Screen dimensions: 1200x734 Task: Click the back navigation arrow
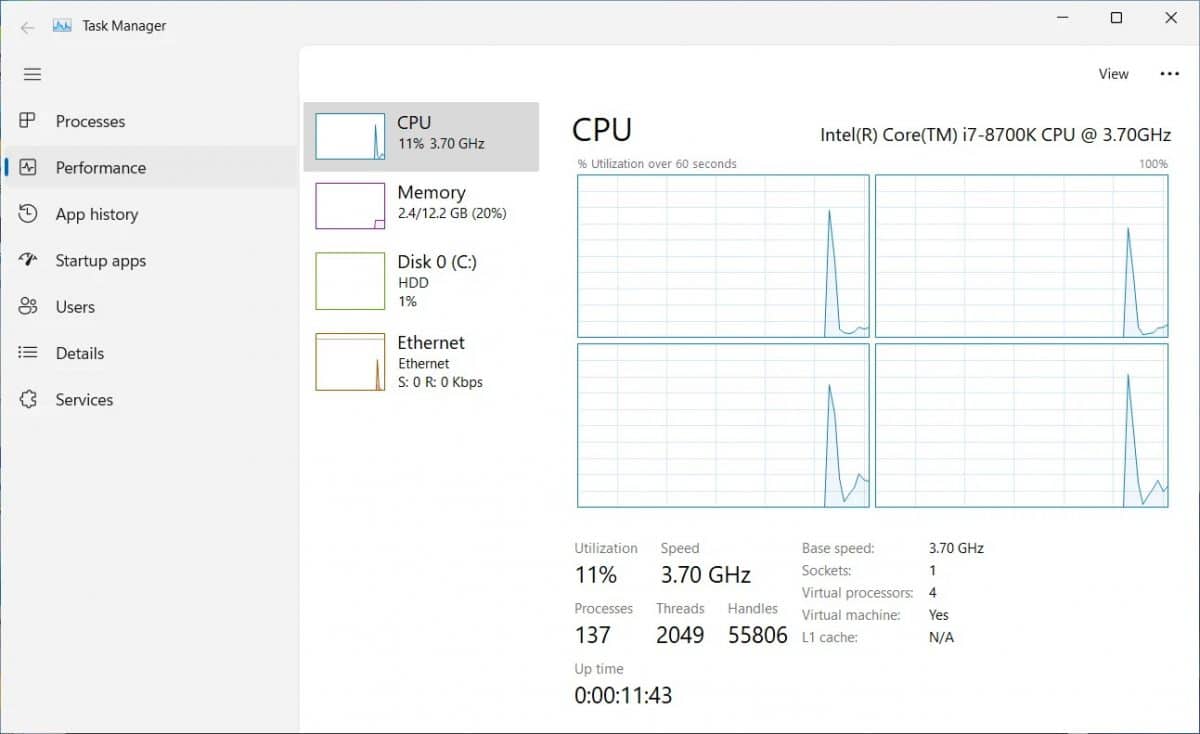point(27,27)
